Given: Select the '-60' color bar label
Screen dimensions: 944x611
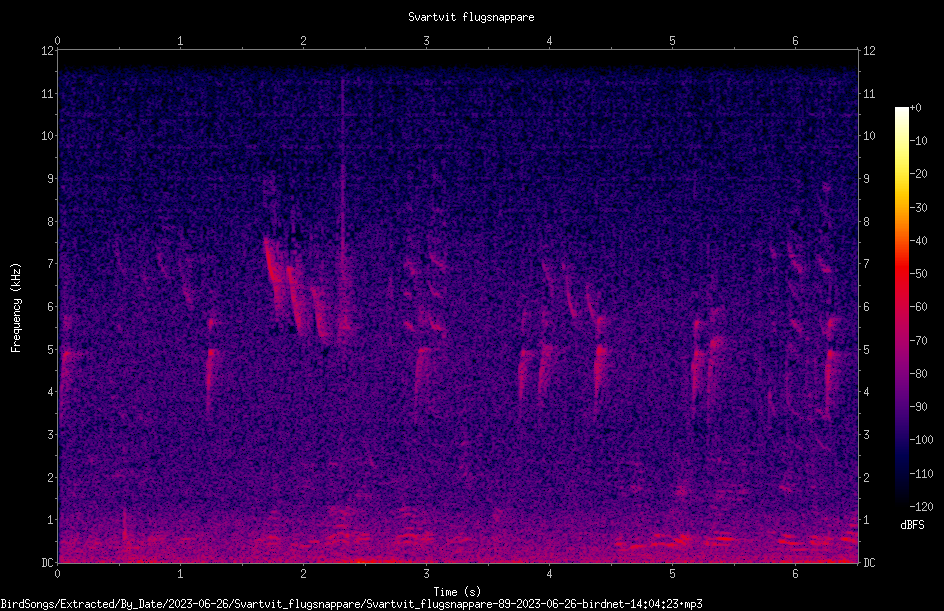Looking at the screenshot, I should (918, 307).
